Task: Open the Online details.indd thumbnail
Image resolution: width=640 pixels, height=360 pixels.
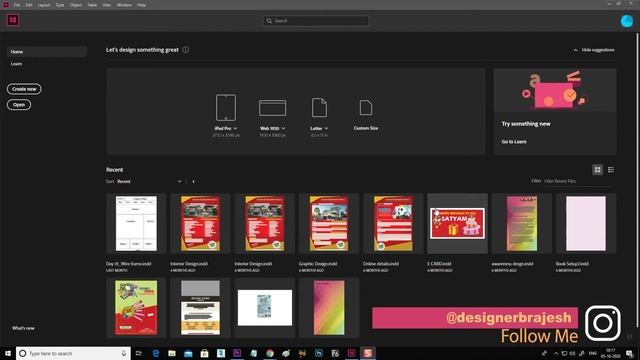Action: 393,223
